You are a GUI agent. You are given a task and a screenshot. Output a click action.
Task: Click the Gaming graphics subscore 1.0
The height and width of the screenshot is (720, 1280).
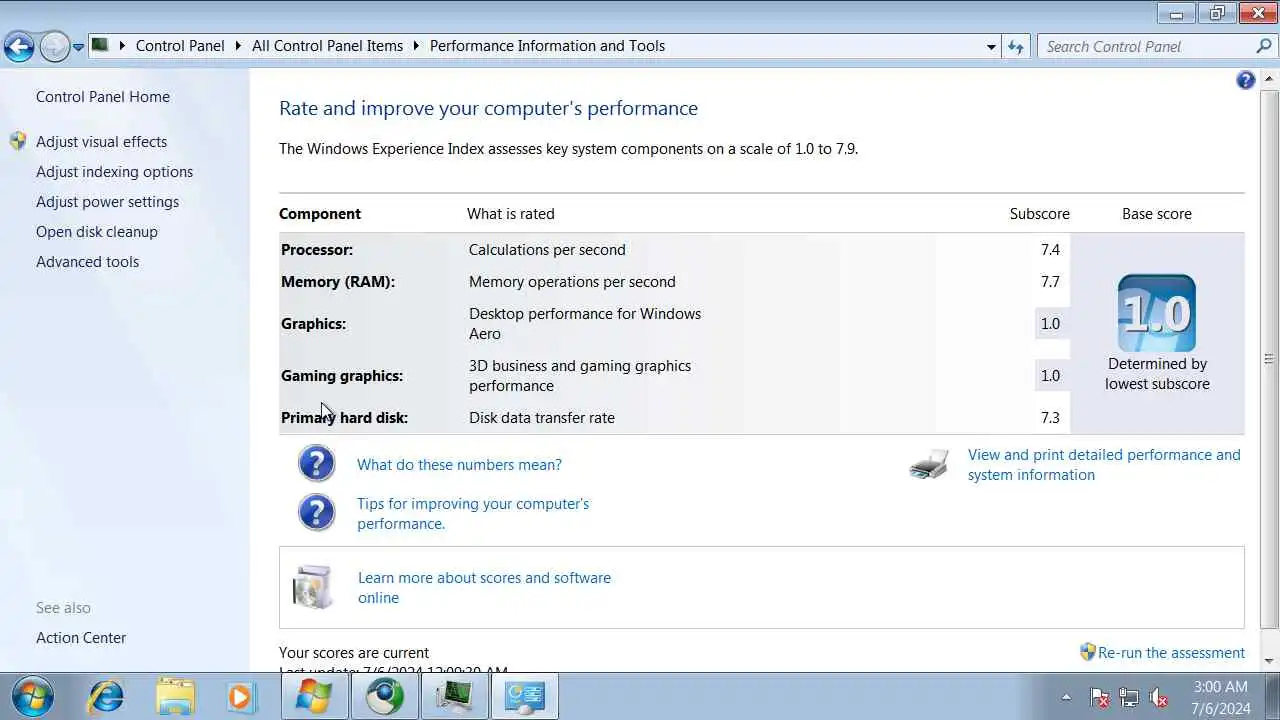pos(1050,376)
